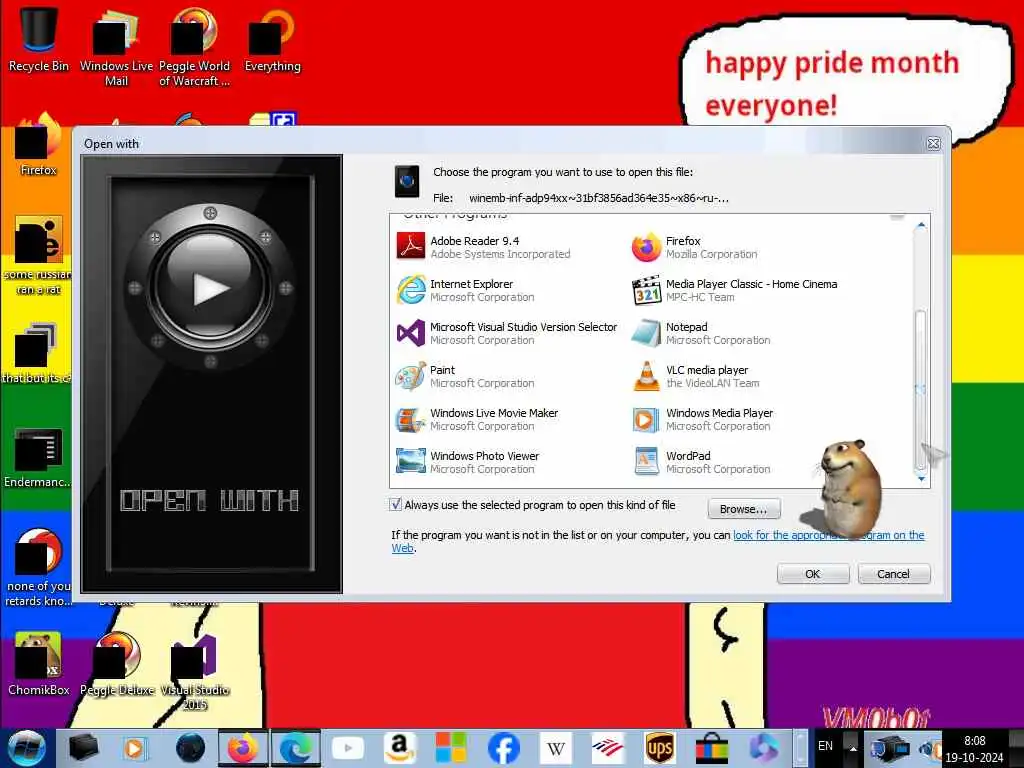Open Wikipedia taskbar shortcut
Viewport: 1024px width, 768px height.
point(556,748)
